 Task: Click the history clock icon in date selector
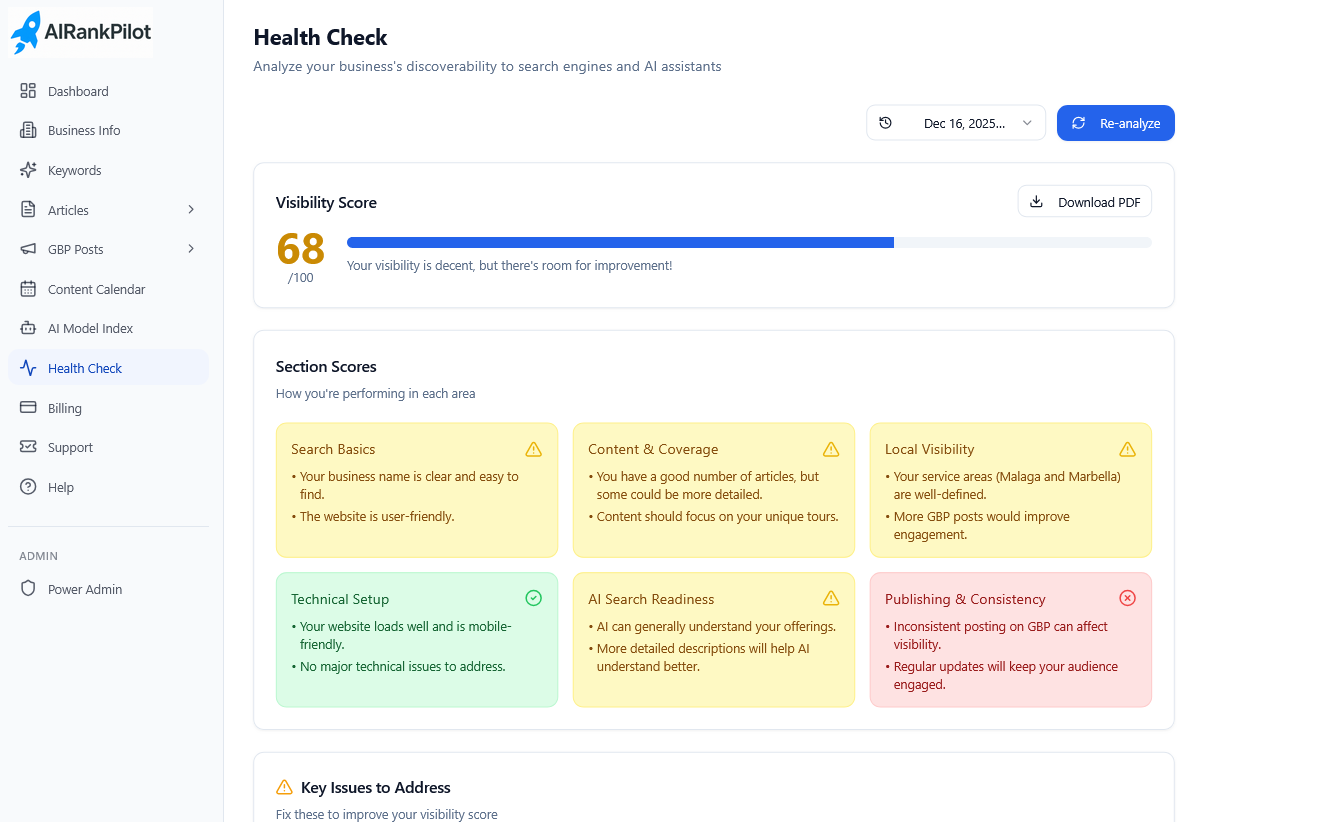pyautogui.click(x=885, y=123)
